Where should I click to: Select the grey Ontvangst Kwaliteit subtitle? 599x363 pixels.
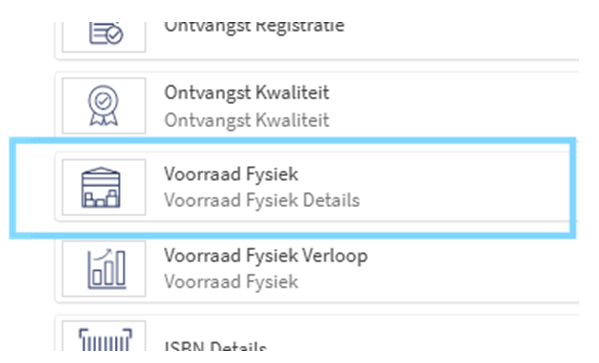246,120
